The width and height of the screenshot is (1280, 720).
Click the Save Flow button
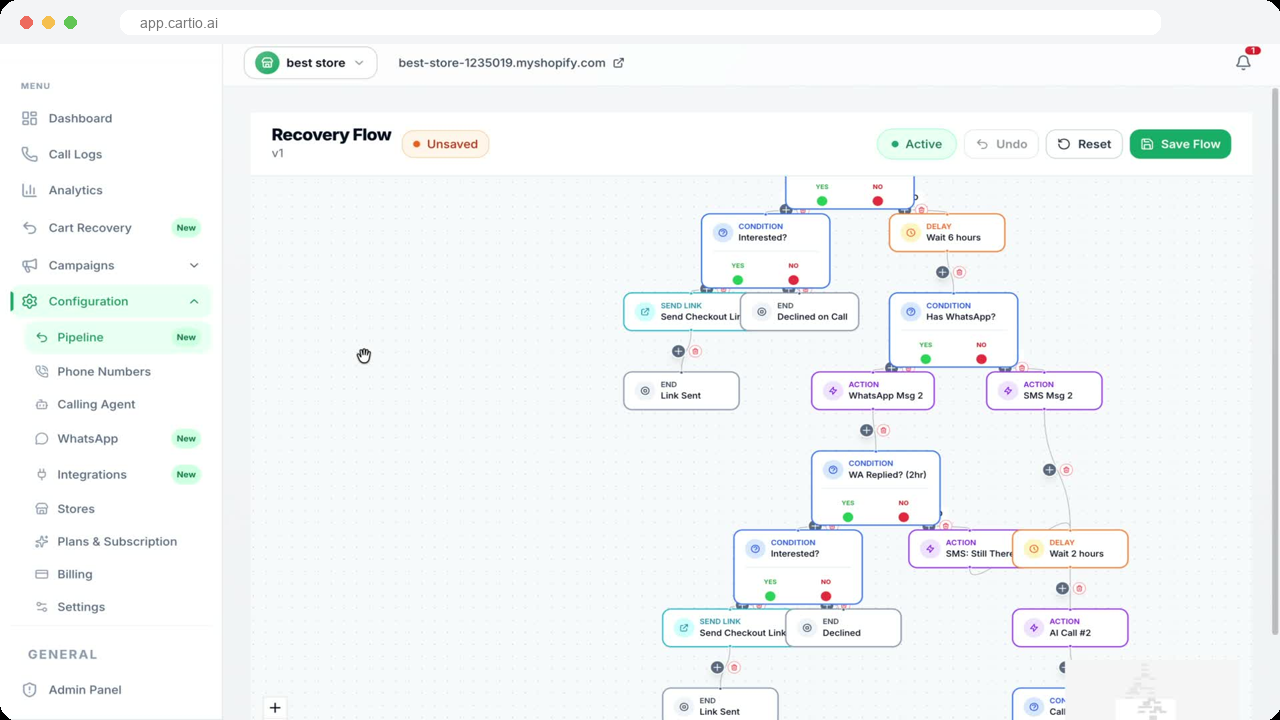(x=1181, y=144)
